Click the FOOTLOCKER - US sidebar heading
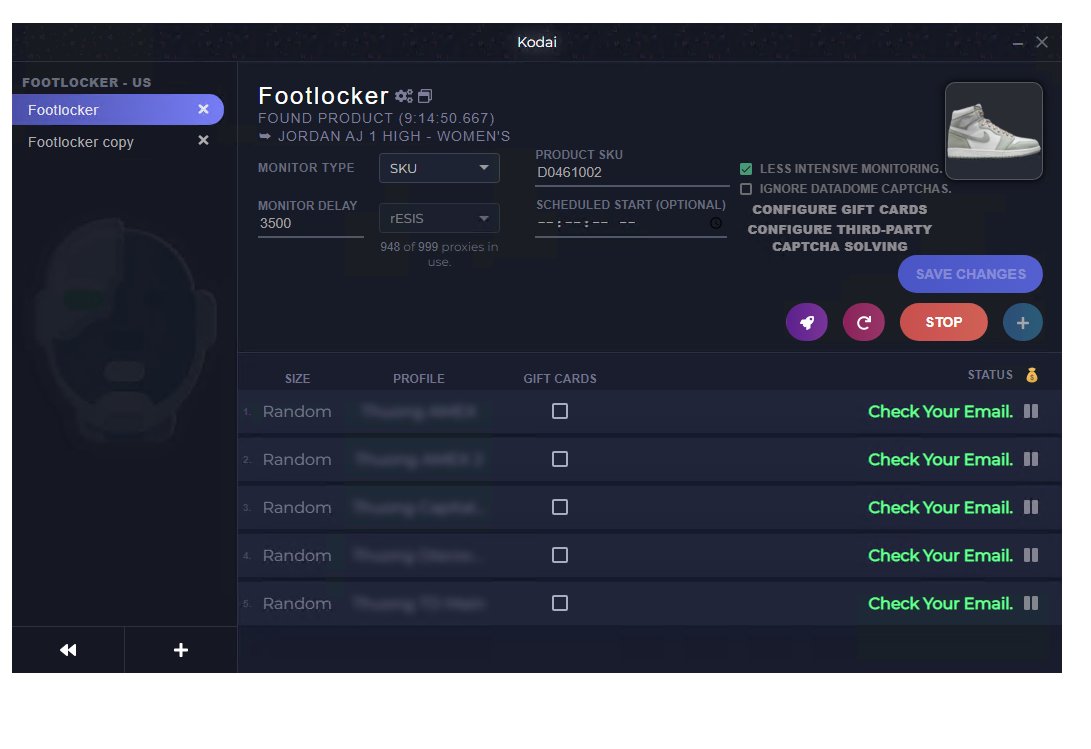The image size is (1091, 749). [x=86, y=82]
